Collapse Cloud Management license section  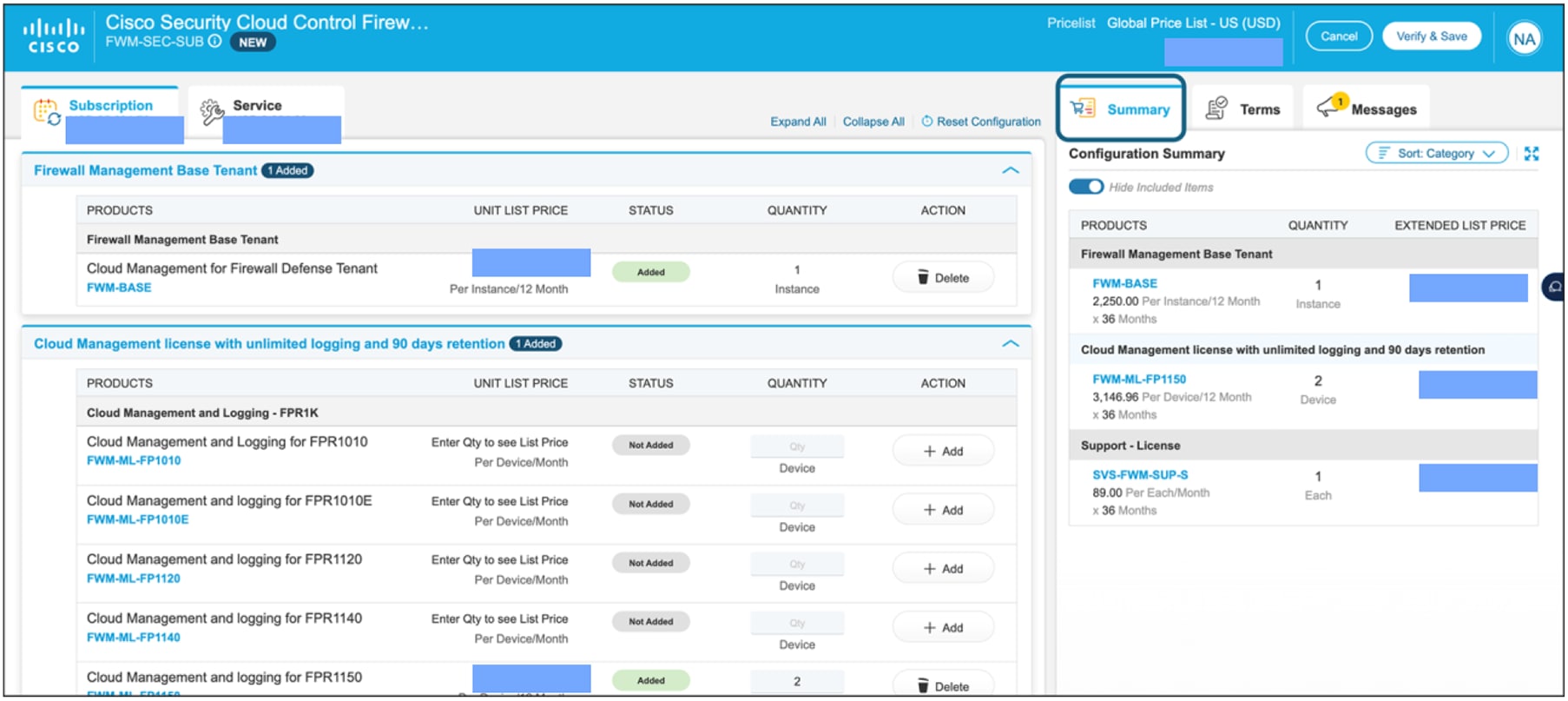pos(1011,344)
